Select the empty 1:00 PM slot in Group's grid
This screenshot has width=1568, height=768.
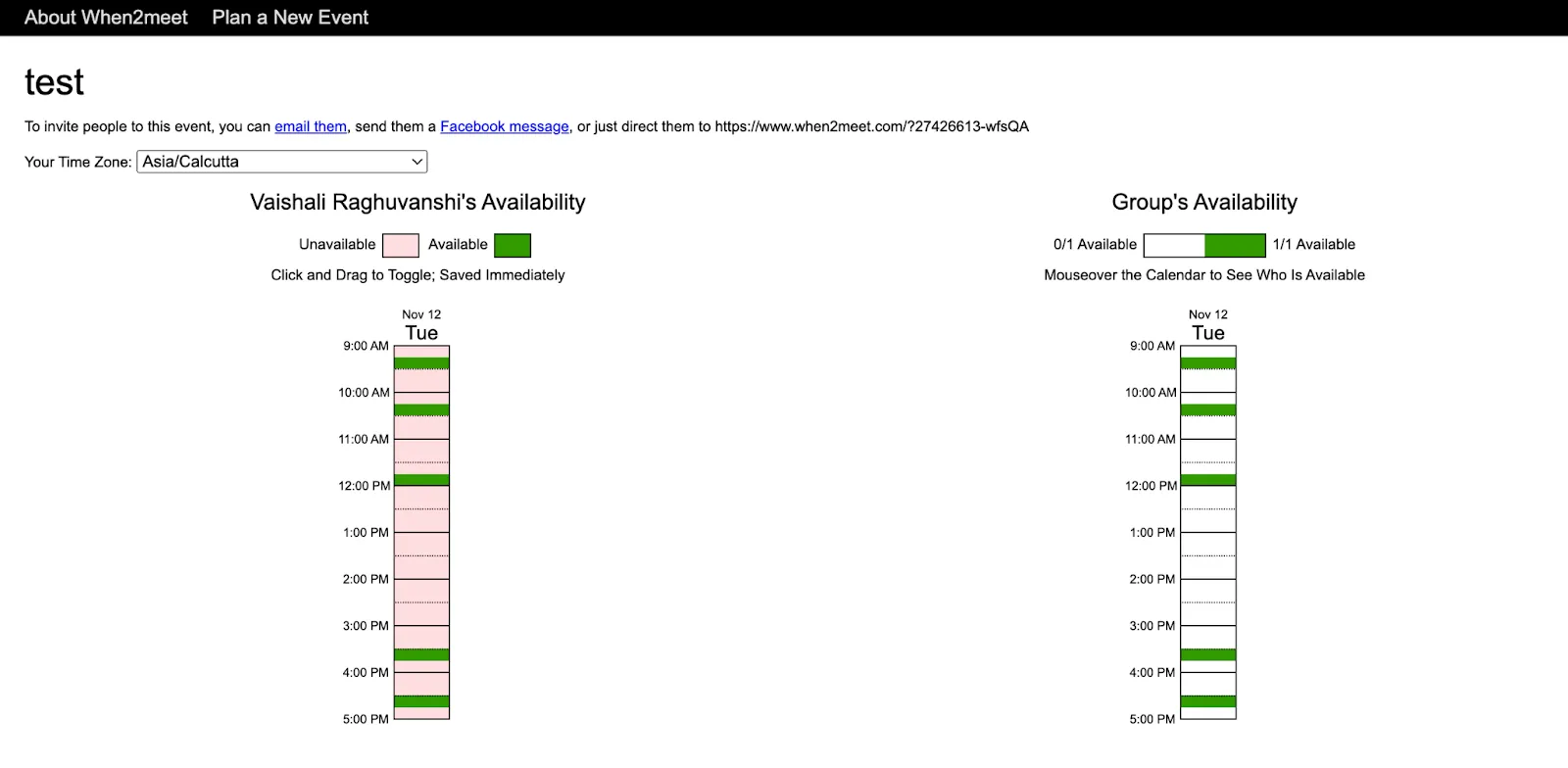[x=1208, y=539]
